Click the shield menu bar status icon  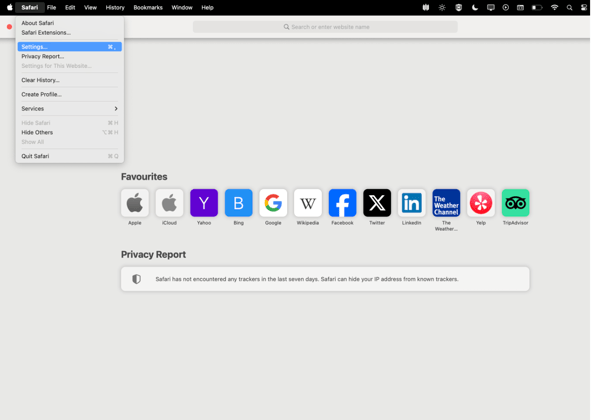(458, 7)
